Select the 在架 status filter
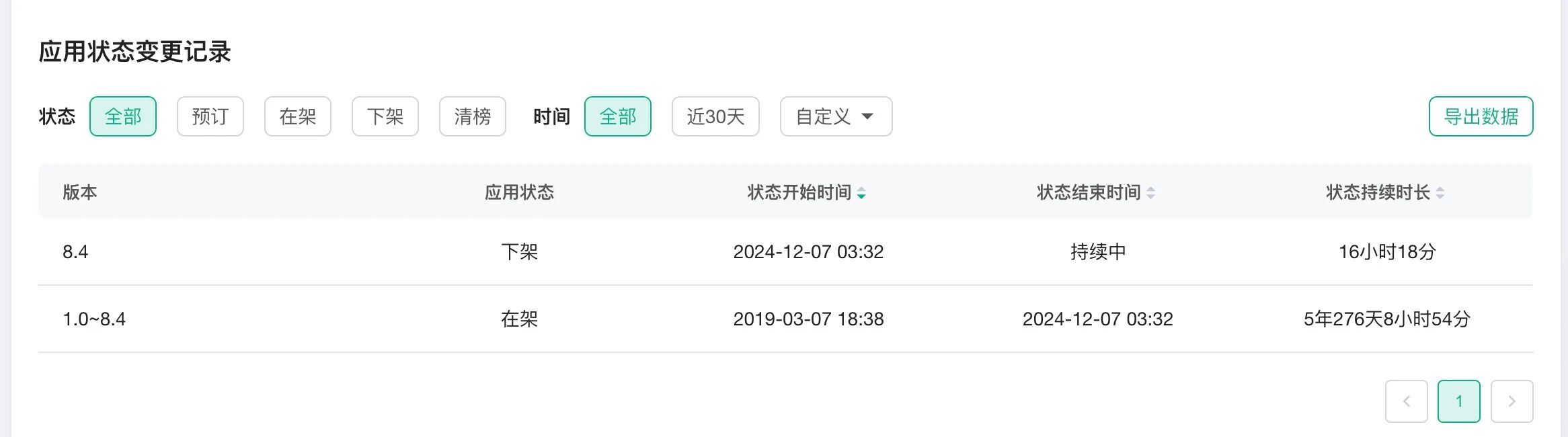This screenshot has width=1568, height=437. coord(297,116)
